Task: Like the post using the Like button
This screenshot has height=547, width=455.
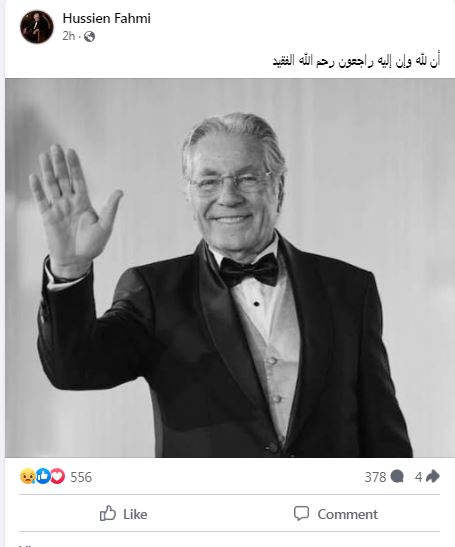Action: (x=123, y=514)
